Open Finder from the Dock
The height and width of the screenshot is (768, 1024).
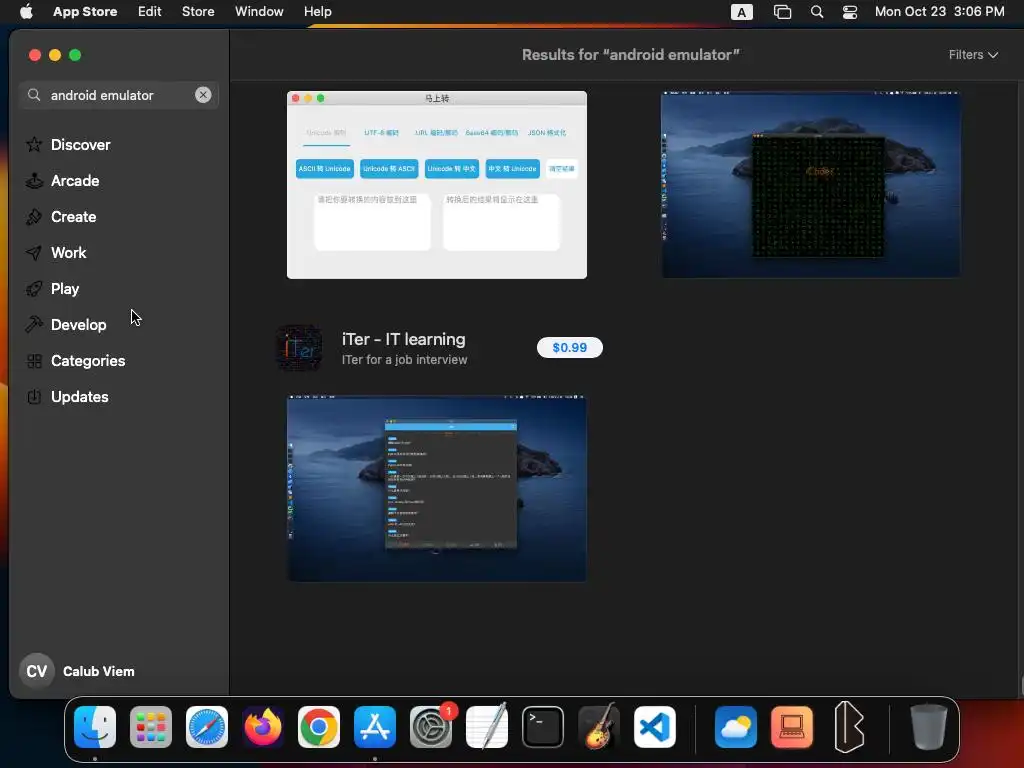95,727
